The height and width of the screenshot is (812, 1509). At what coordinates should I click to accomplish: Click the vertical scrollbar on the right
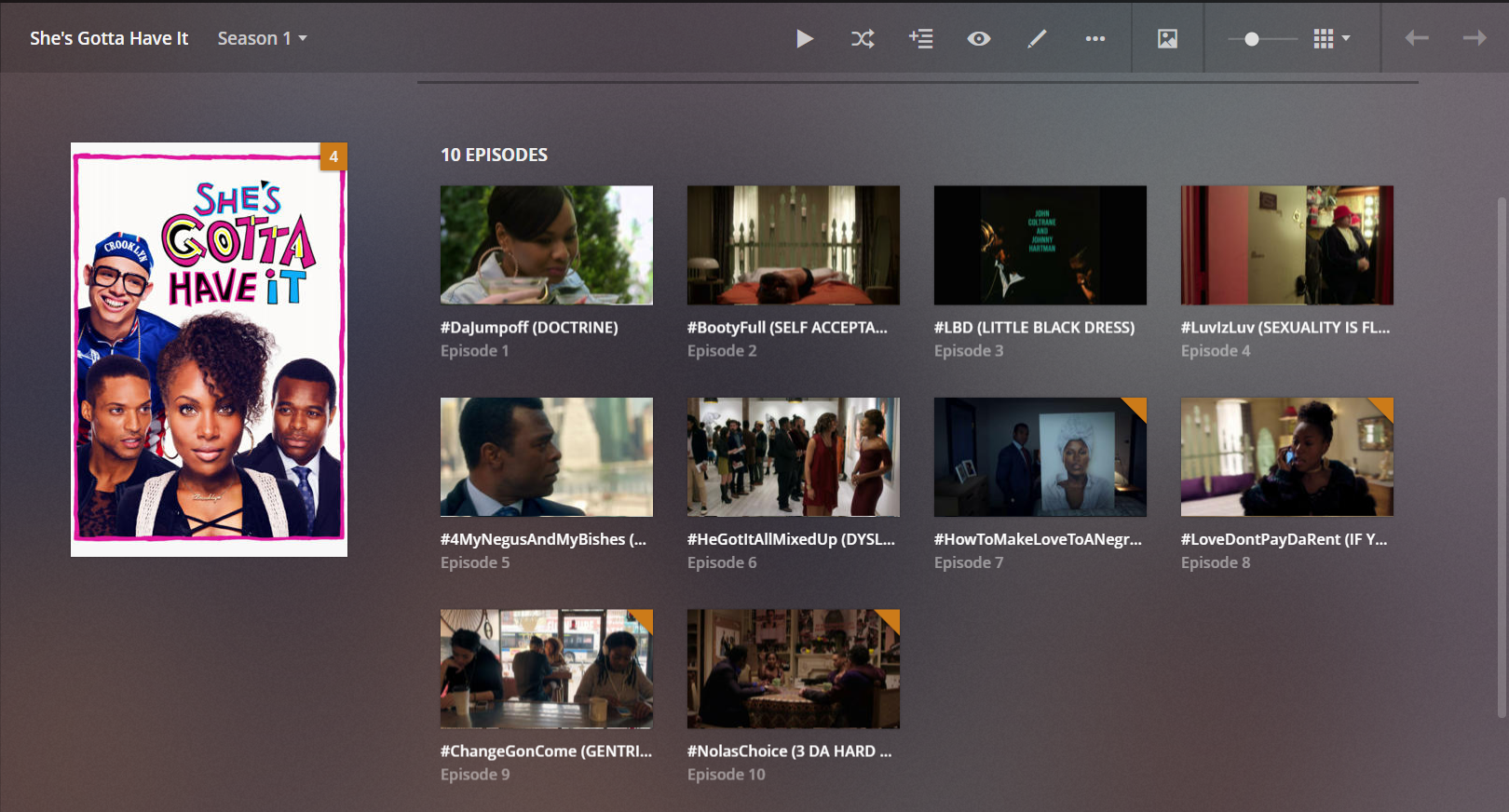coord(1501,456)
